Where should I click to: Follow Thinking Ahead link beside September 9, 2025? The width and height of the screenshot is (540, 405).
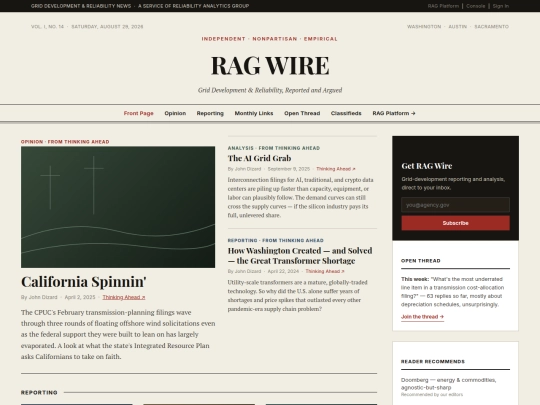pyautogui.click(x=336, y=169)
